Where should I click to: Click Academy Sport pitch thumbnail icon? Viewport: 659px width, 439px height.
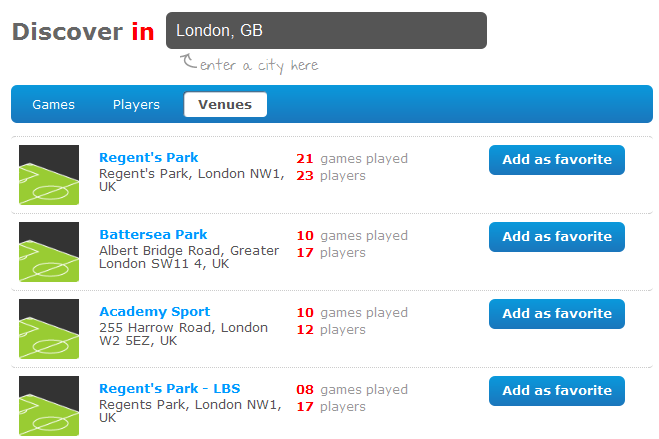pyautogui.click(x=49, y=329)
